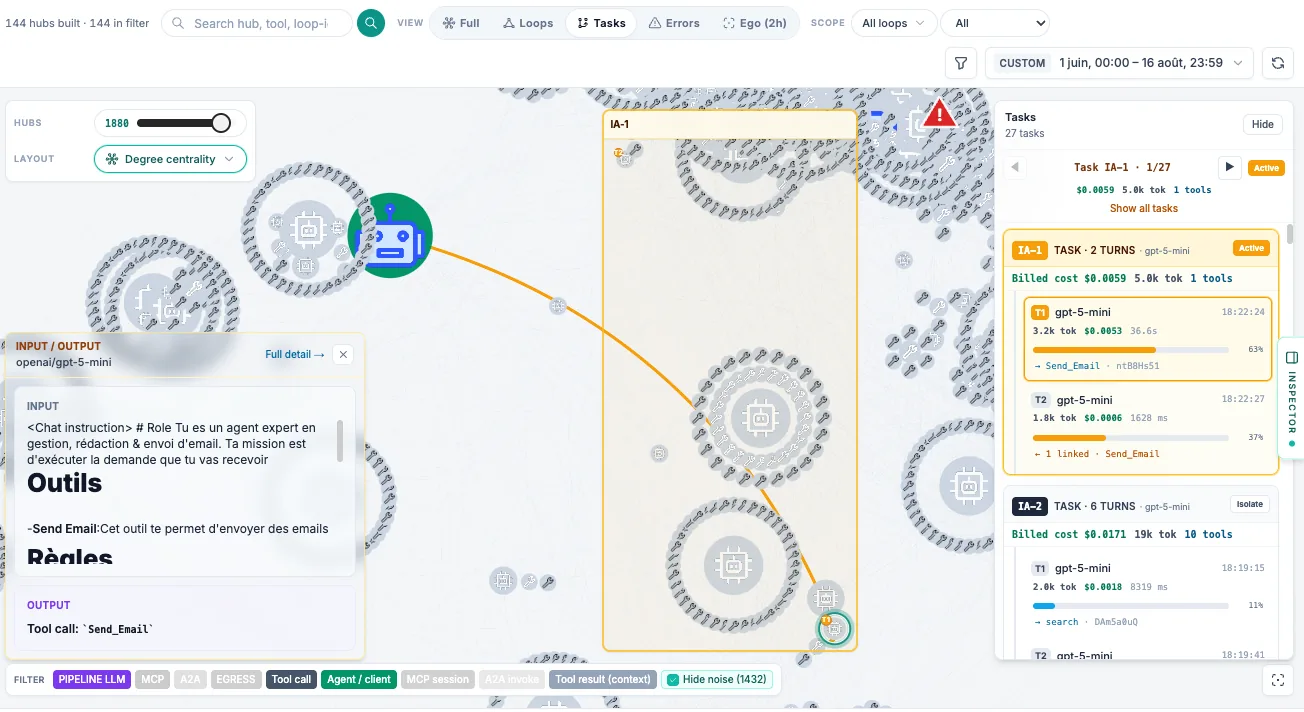Adjust the Hubs slider handle
The image size is (1304, 712).
pyautogui.click(x=221, y=123)
